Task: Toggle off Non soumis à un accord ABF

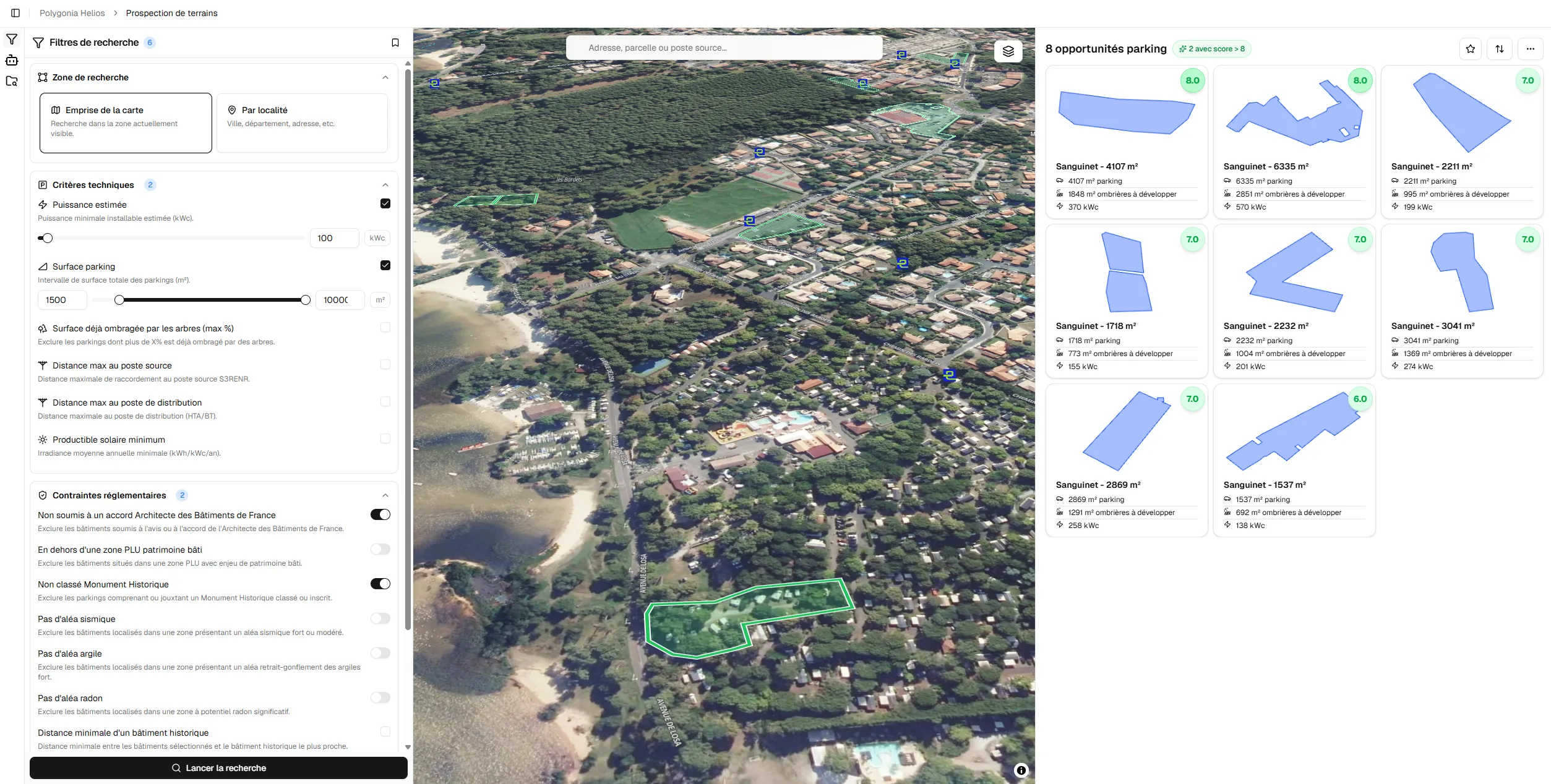Action: (380, 514)
